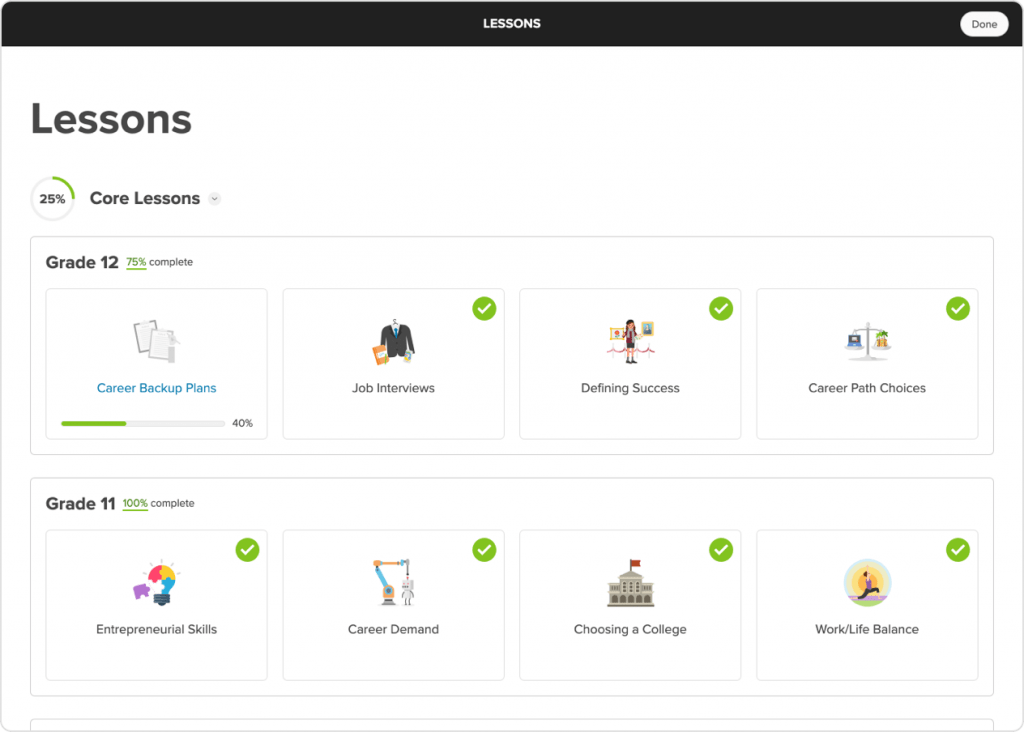Open the yoga icon for Work/Life Balance

click(867, 581)
